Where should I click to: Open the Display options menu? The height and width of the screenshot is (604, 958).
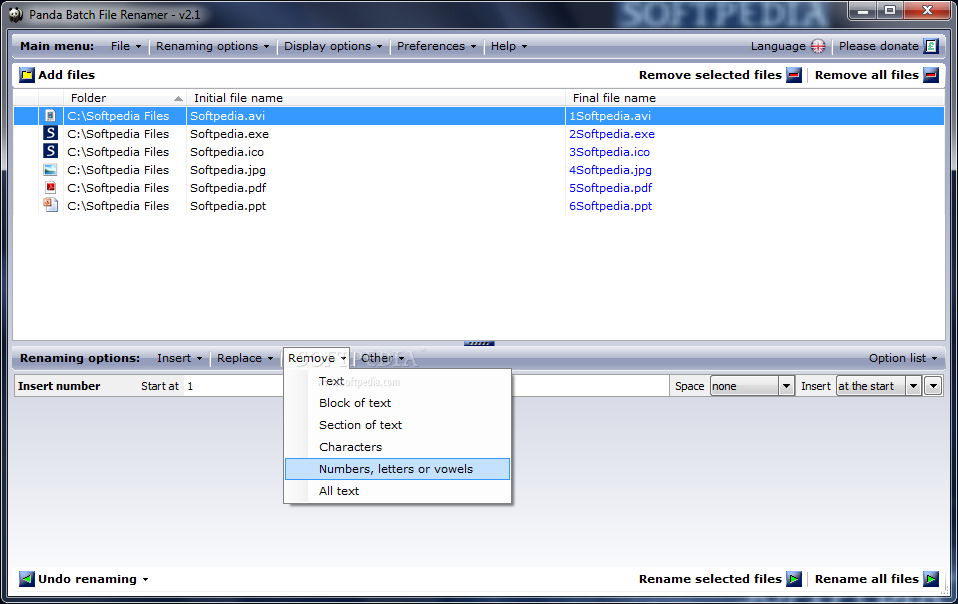[x=333, y=46]
